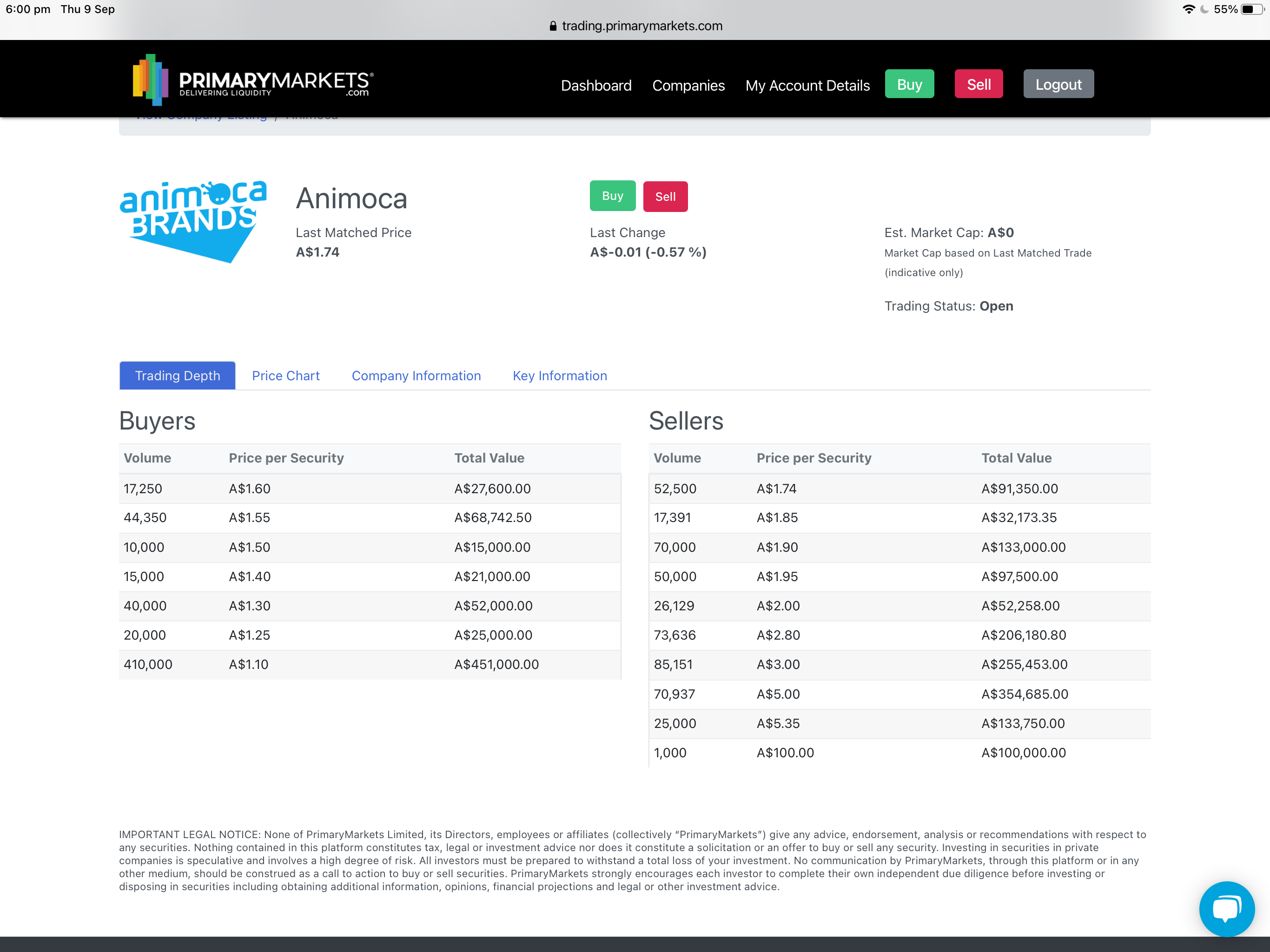
Task: Open the Companies menu item
Action: coord(688,86)
